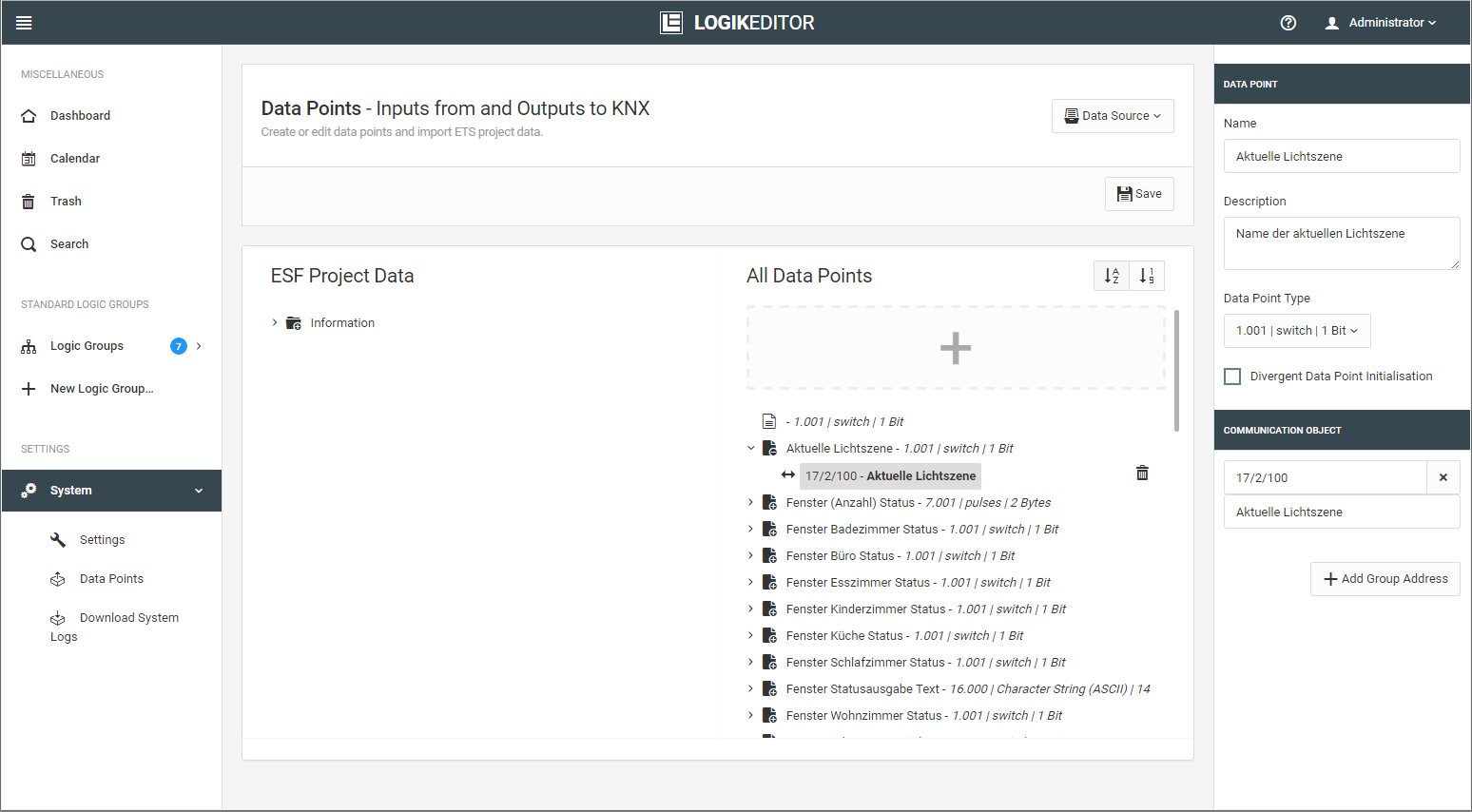Click the Save button
The image size is (1472, 812).
point(1138,194)
